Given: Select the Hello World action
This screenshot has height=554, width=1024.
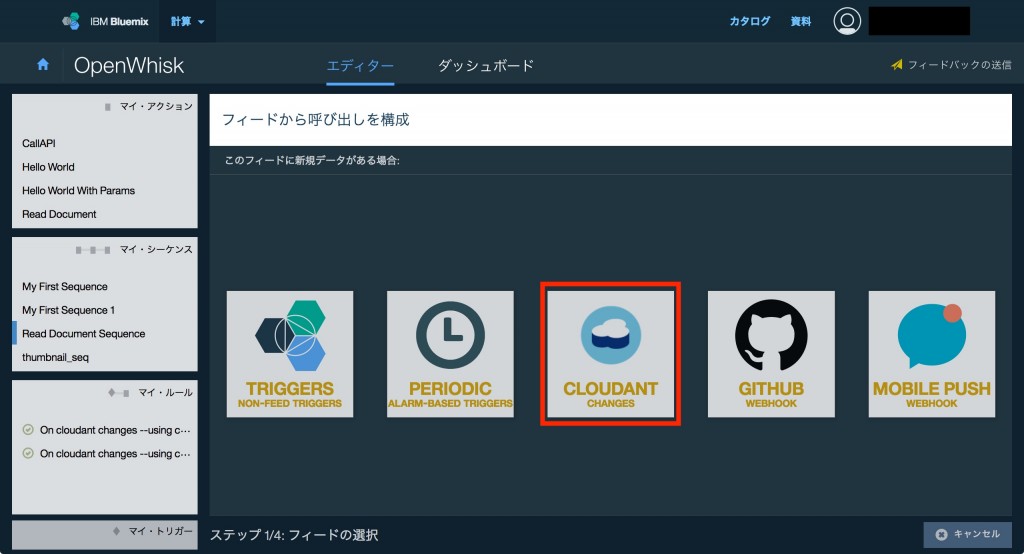Looking at the screenshot, I should (48, 167).
